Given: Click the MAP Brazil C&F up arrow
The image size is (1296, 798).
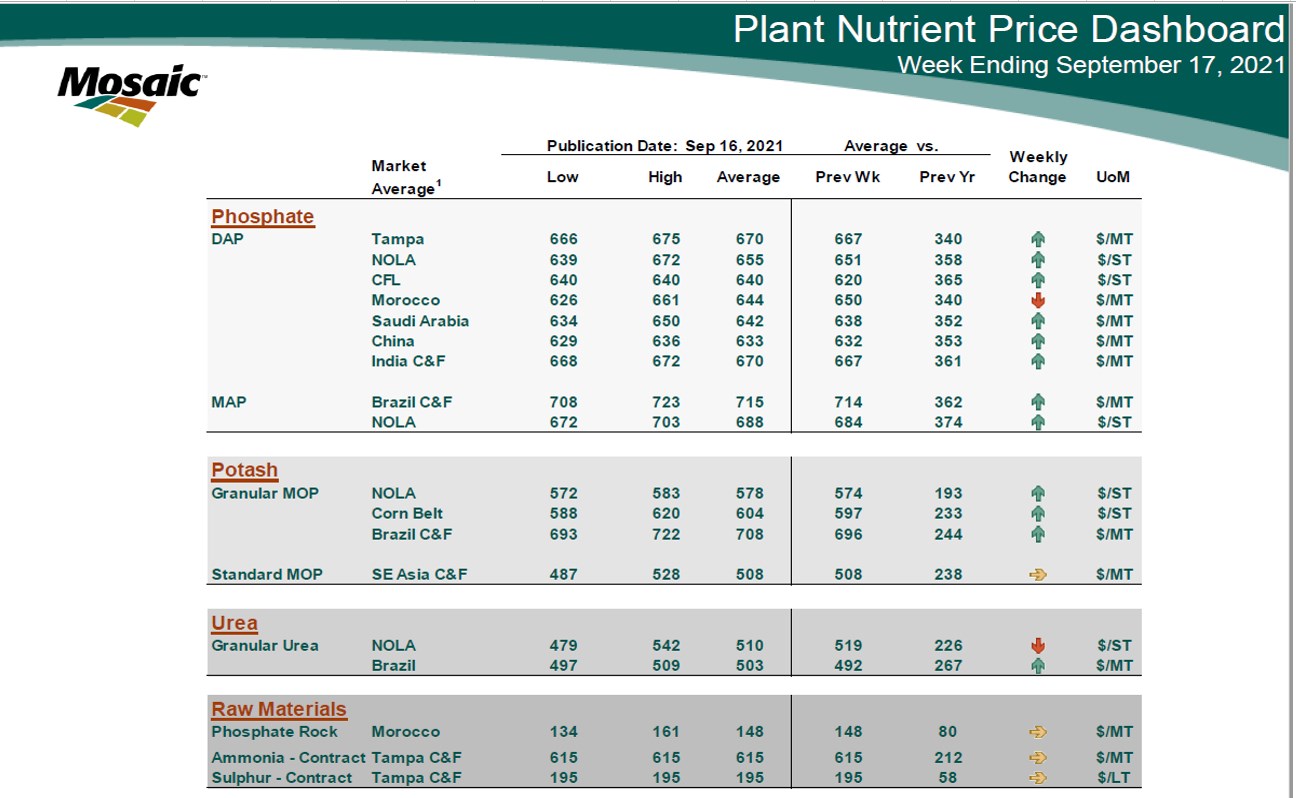Looking at the screenshot, I should (1038, 402).
